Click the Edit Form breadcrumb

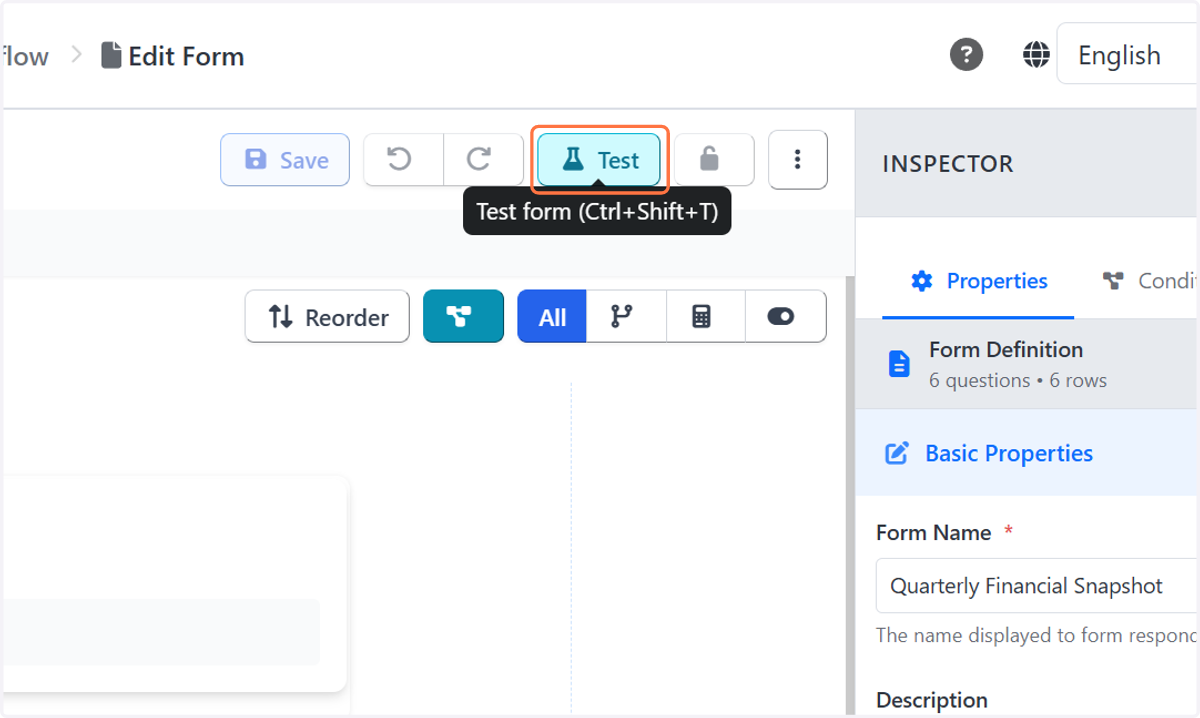[x=173, y=56]
